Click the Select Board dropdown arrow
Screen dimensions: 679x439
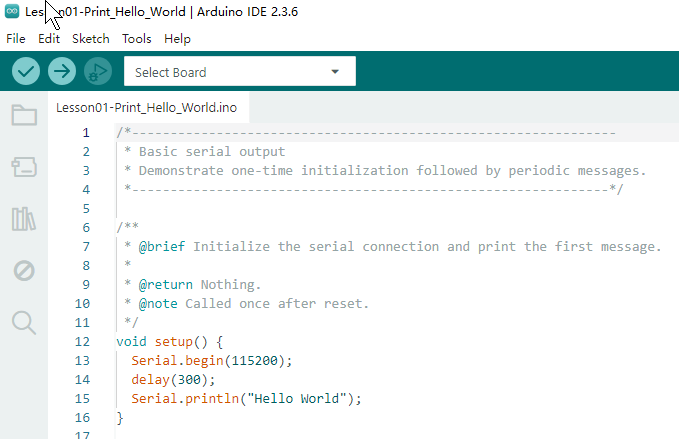tap(335, 72)
